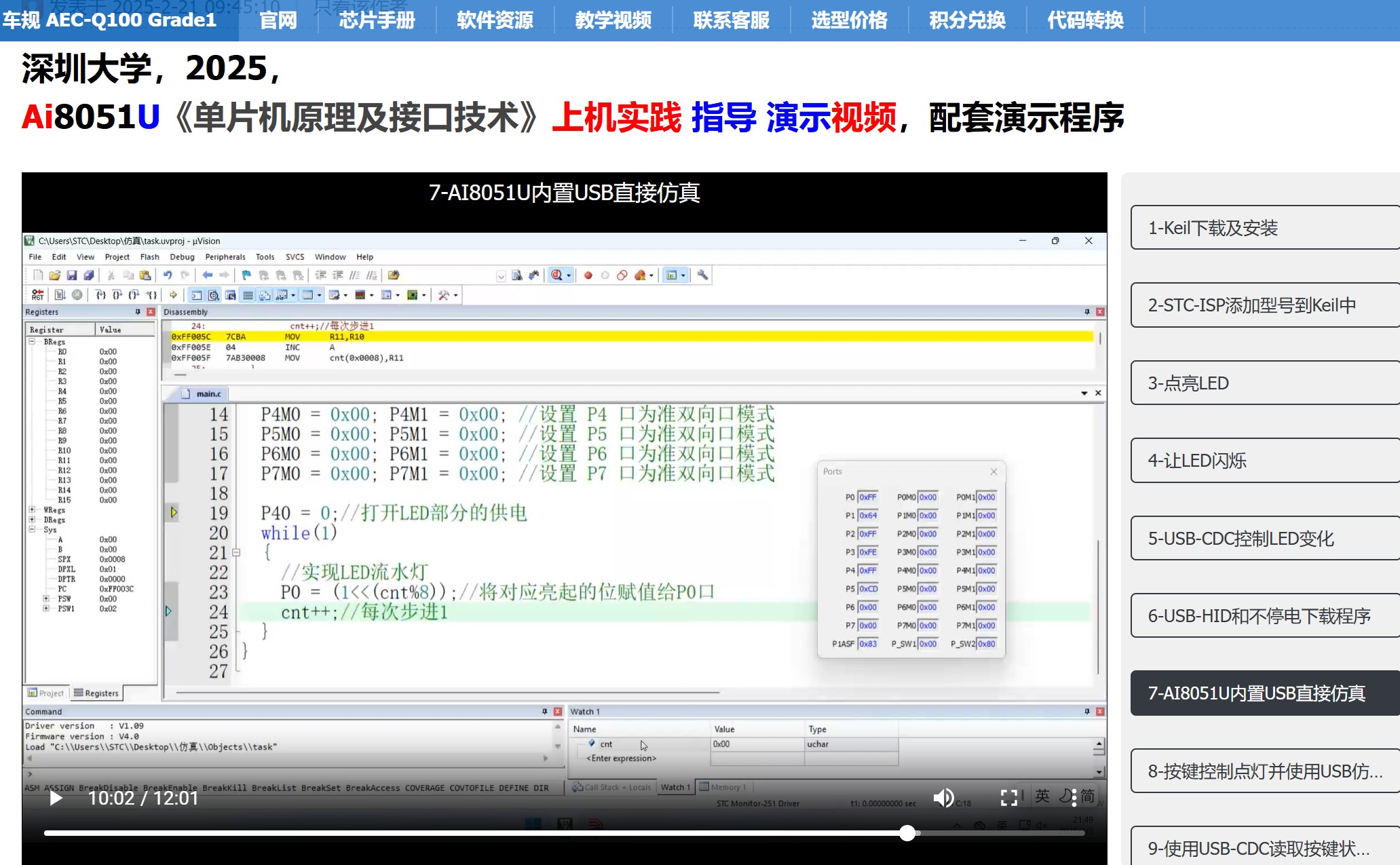Image resolution: width=1400 pixels, height=865 pixels.
Task: Switch to the Memory 1 tab
Action: (x=723, y=787)
